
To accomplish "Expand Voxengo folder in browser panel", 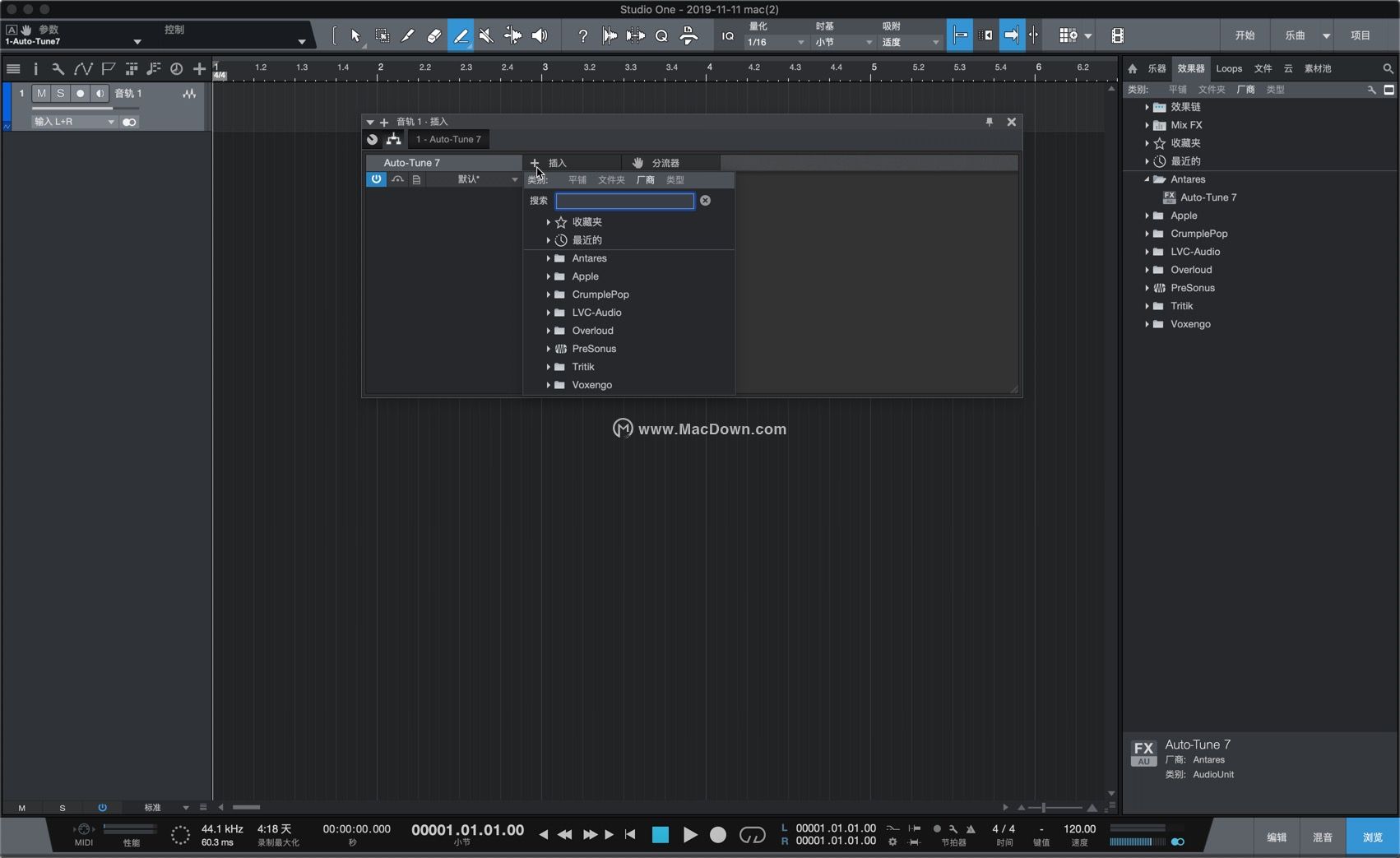I will pyautogui.click(x=1147, y=324).
